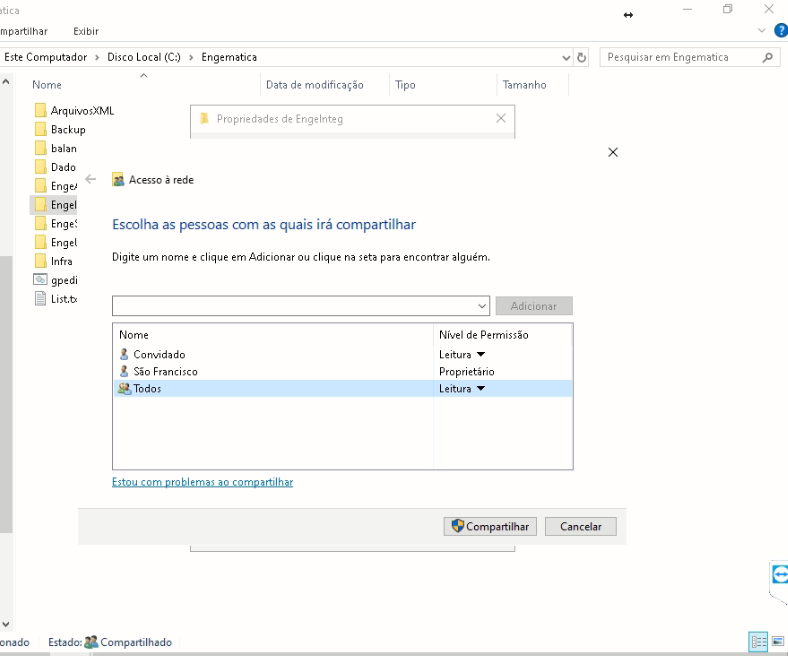
Task: Select the Backup folder icon
Action: pyautogui.click(x=41, y=130)
